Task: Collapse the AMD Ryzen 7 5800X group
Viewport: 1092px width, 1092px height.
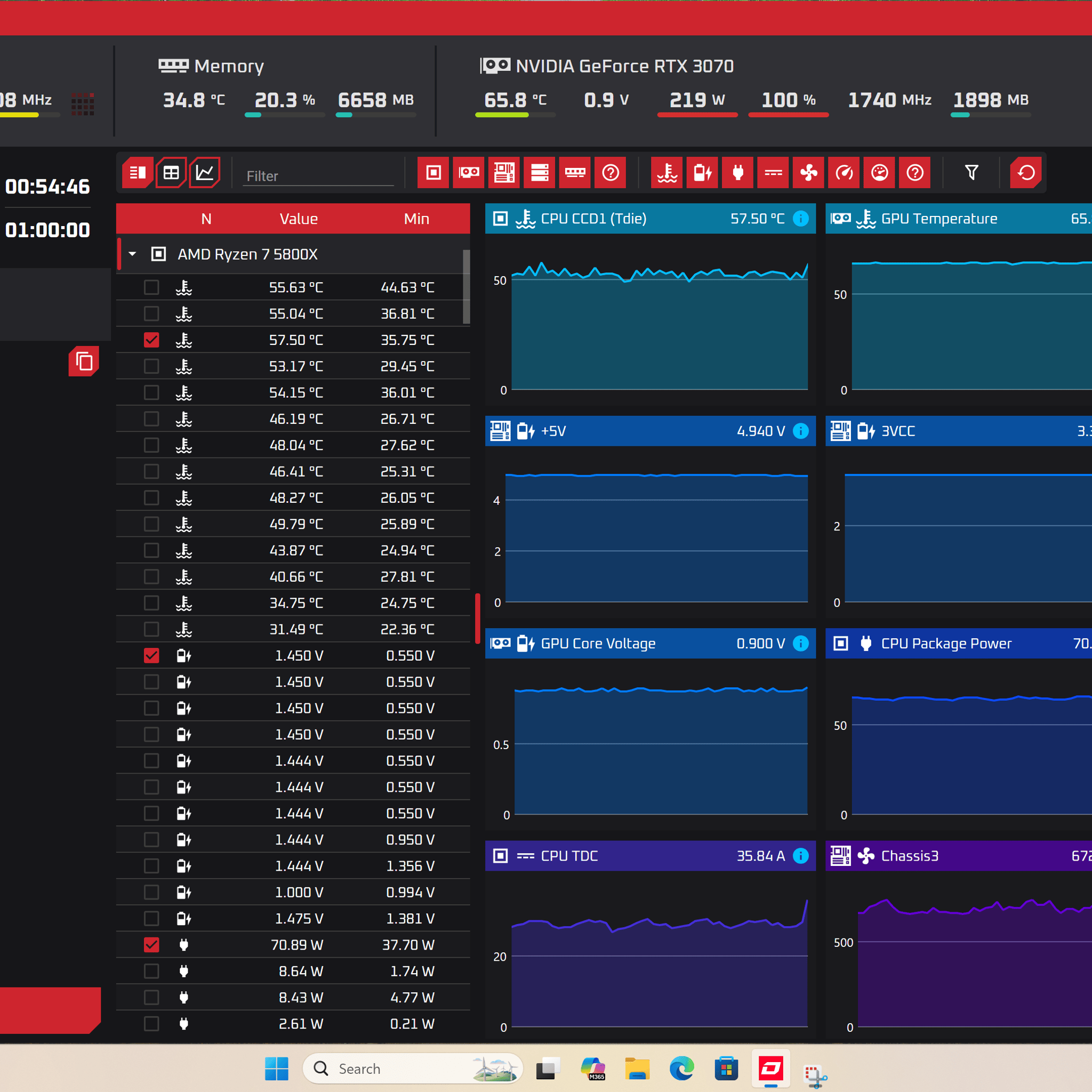Action: pyautogui.click(x=132, y=254)
